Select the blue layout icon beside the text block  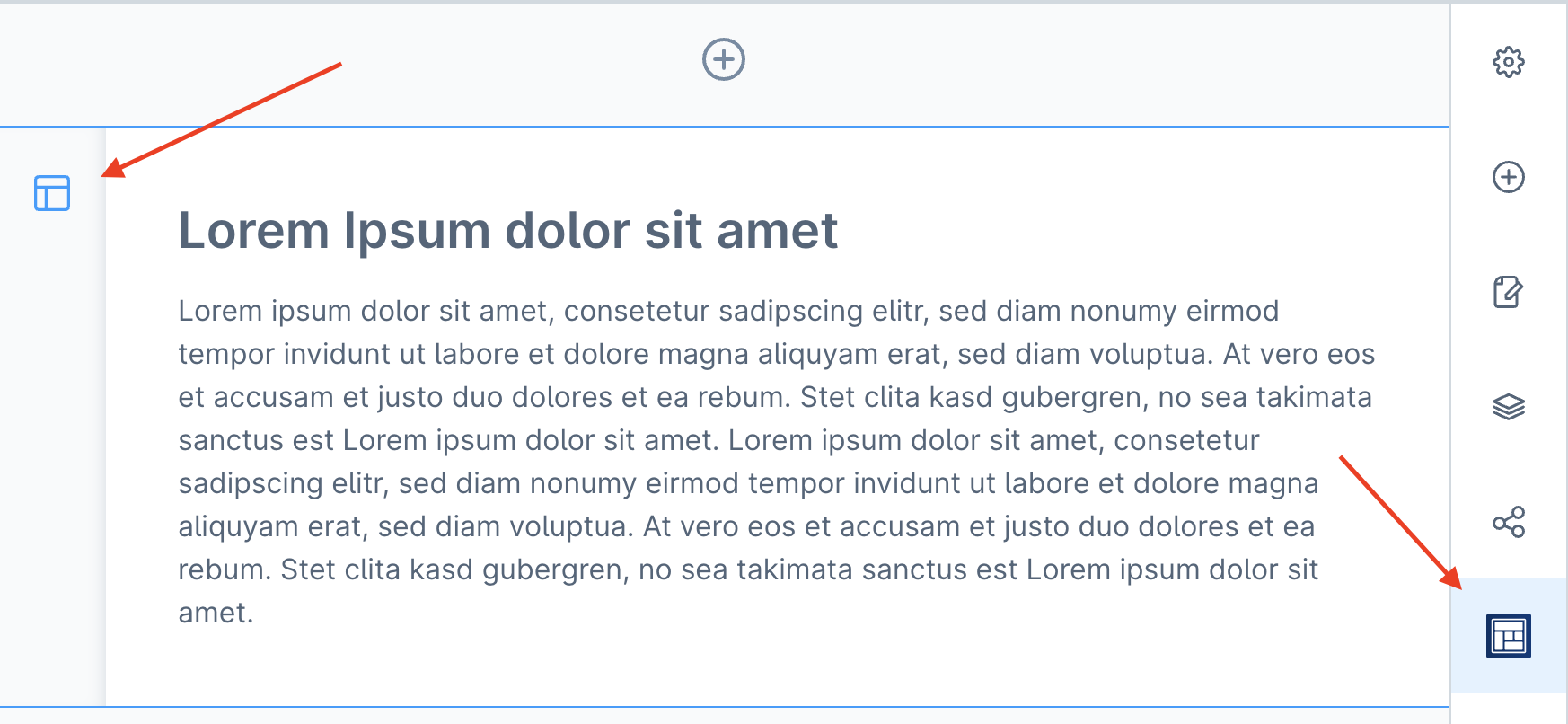pos(52,193)
